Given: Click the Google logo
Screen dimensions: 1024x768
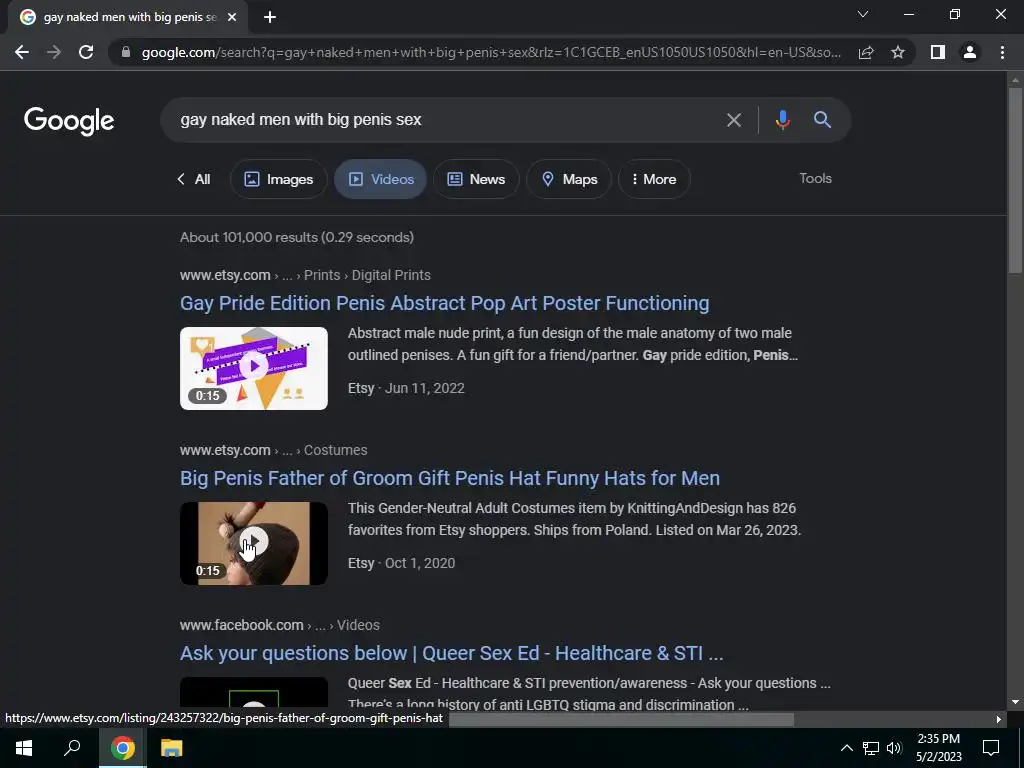Looking at the screenshot, I should [69, 121].
